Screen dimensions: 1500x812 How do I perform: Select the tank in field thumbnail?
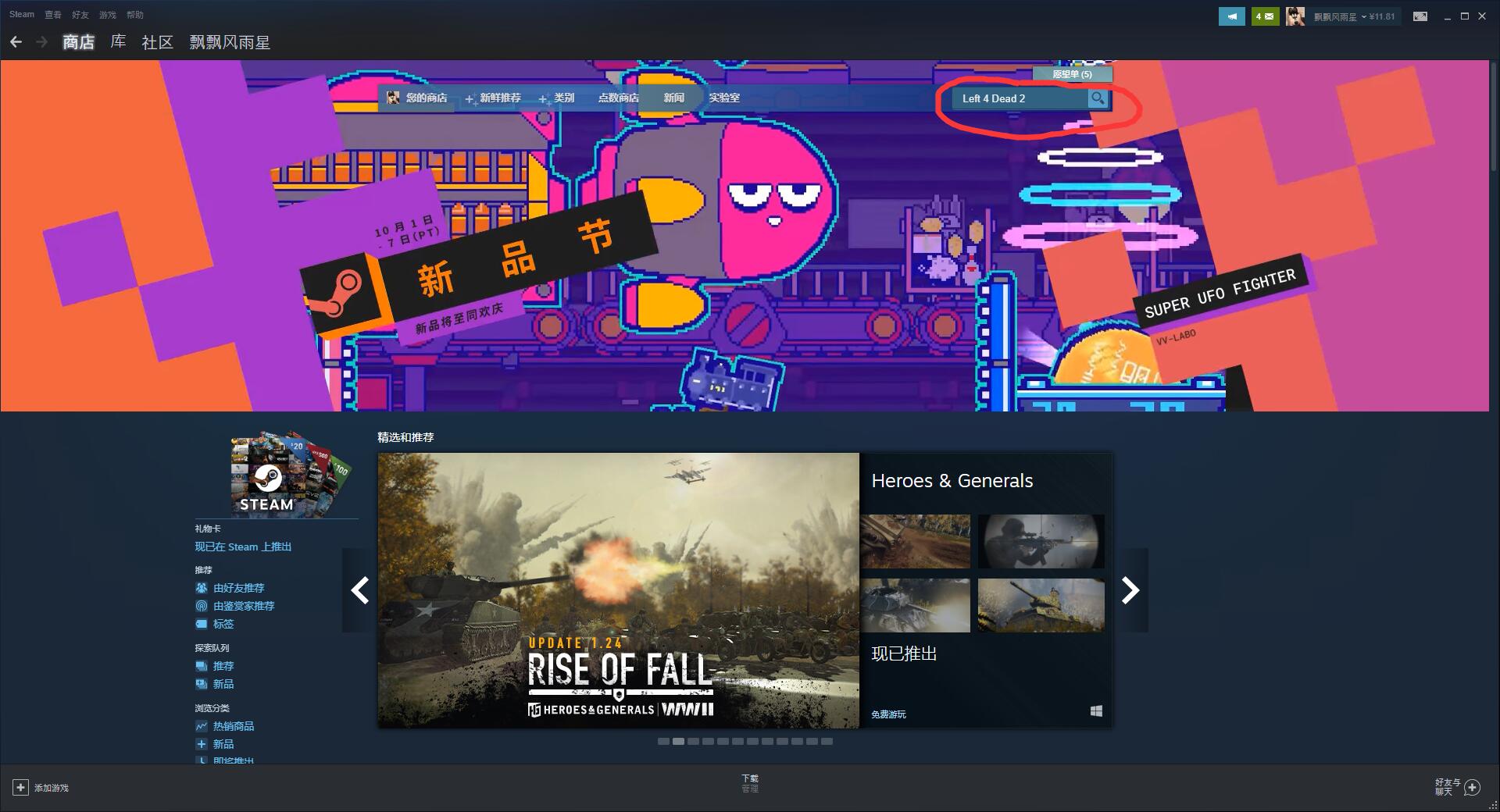1041,605
